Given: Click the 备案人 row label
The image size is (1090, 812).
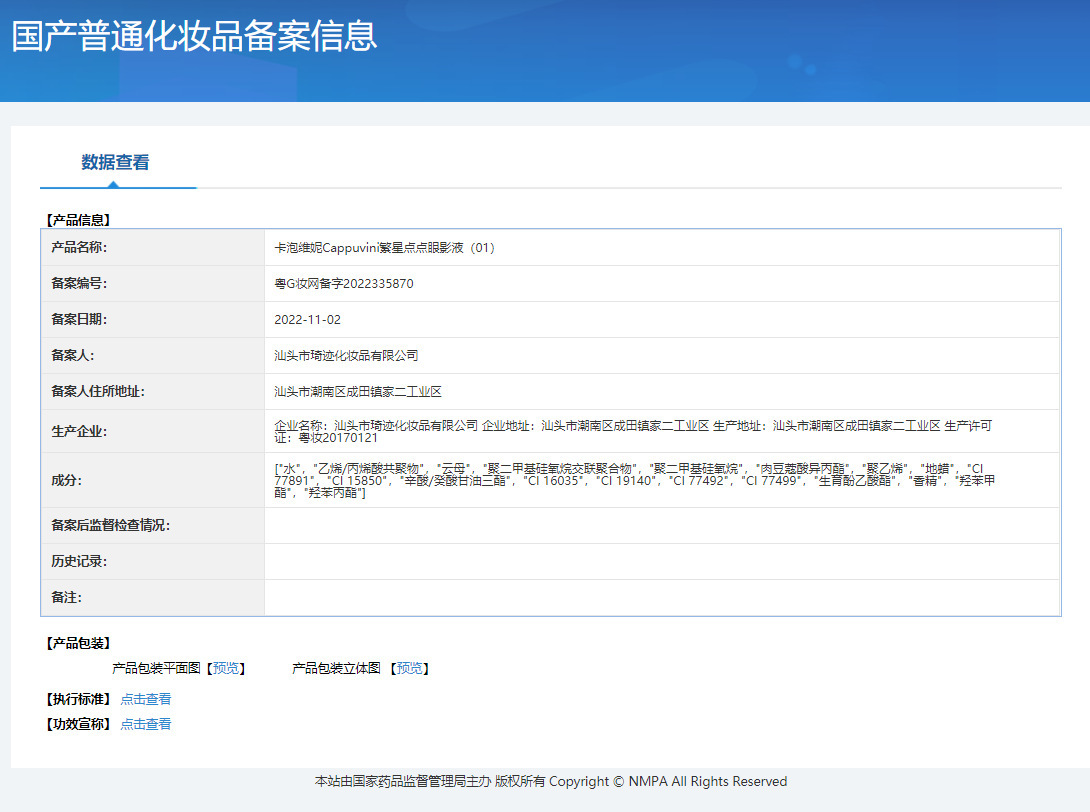Looking at the screenshot, I should coord(72,355).
